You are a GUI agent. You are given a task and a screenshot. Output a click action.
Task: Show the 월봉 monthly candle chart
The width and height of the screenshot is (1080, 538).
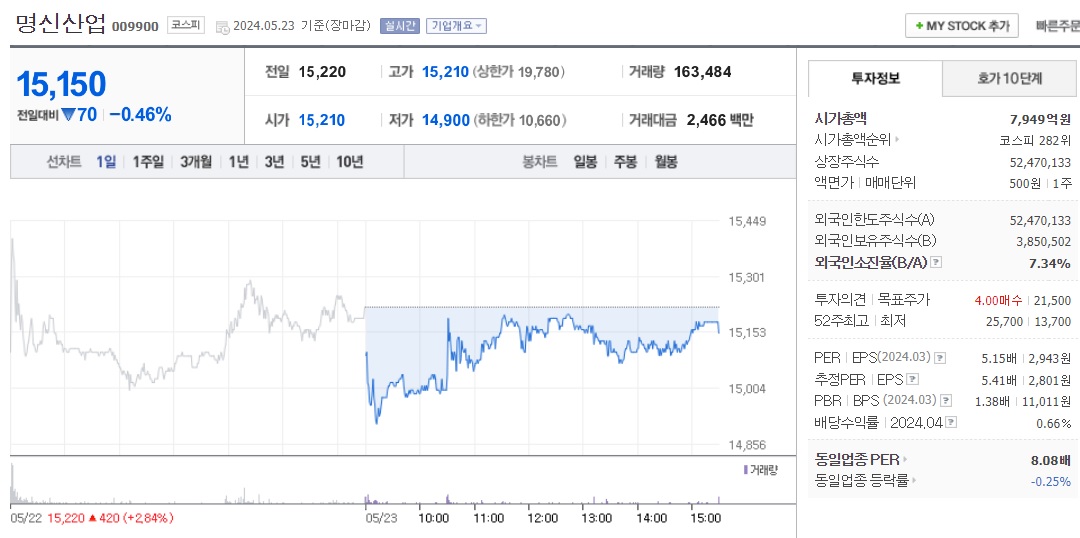[666, 163]
